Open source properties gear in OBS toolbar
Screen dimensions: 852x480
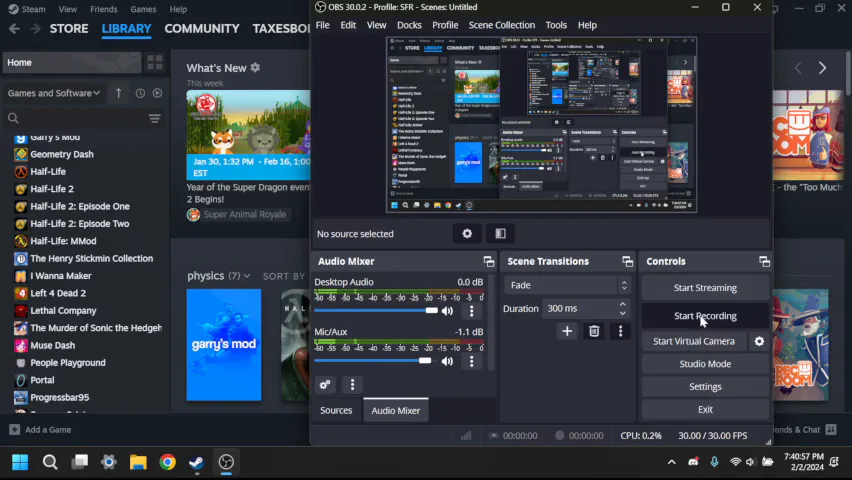[467, 234]
